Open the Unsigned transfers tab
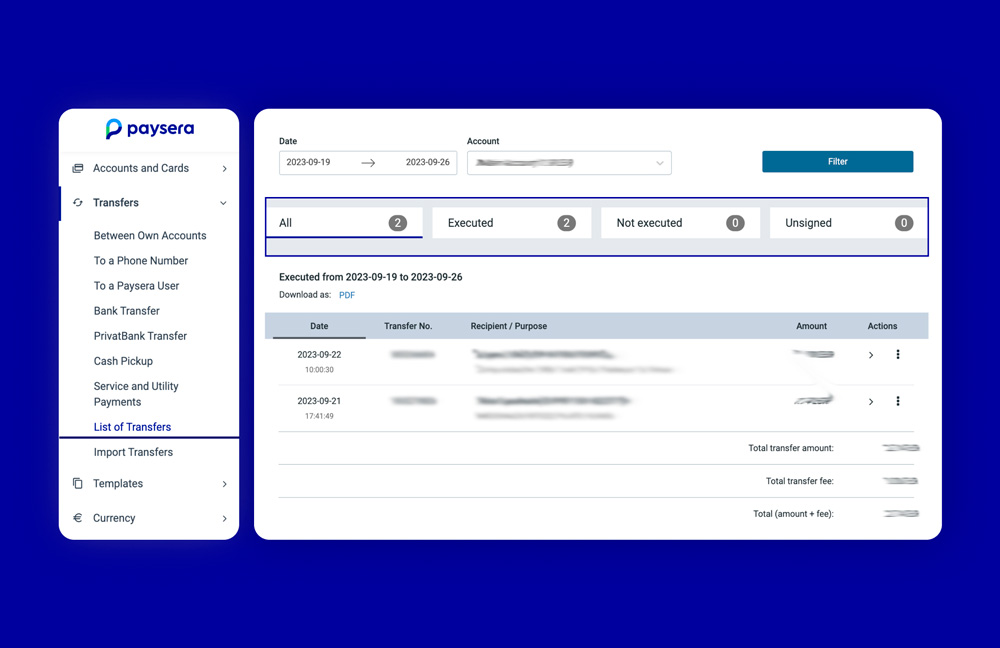 [846, 222]
